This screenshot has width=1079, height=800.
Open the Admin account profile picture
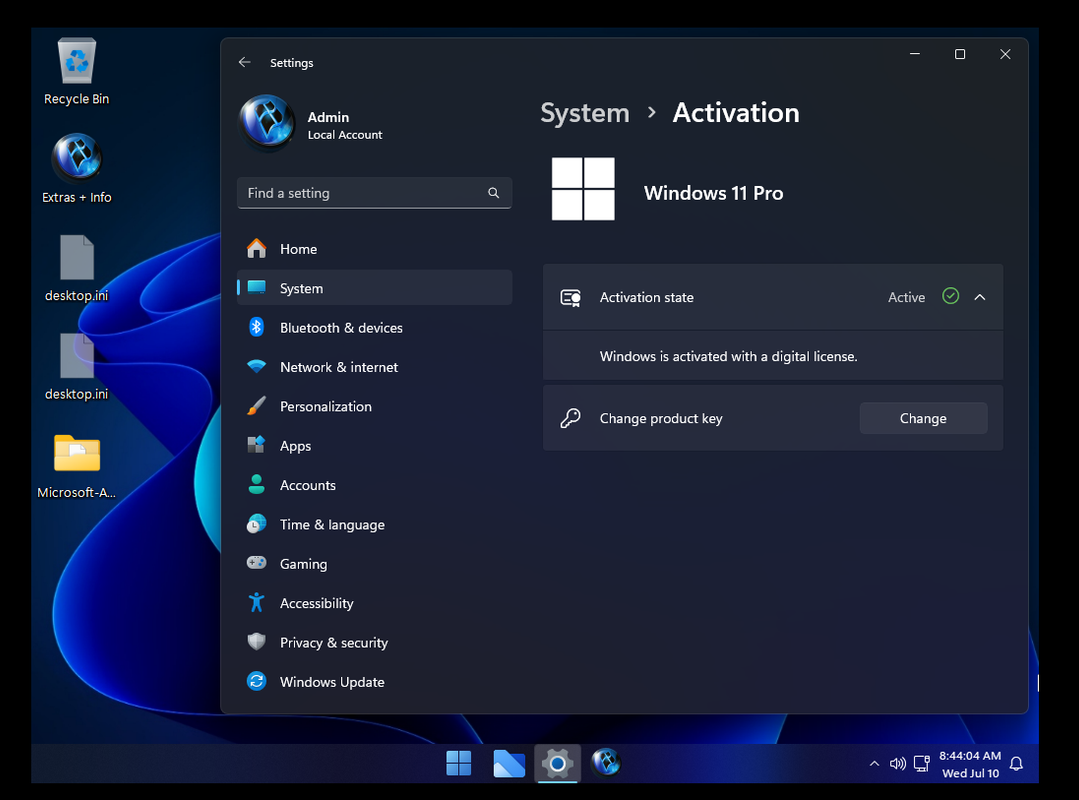(267, 122)
